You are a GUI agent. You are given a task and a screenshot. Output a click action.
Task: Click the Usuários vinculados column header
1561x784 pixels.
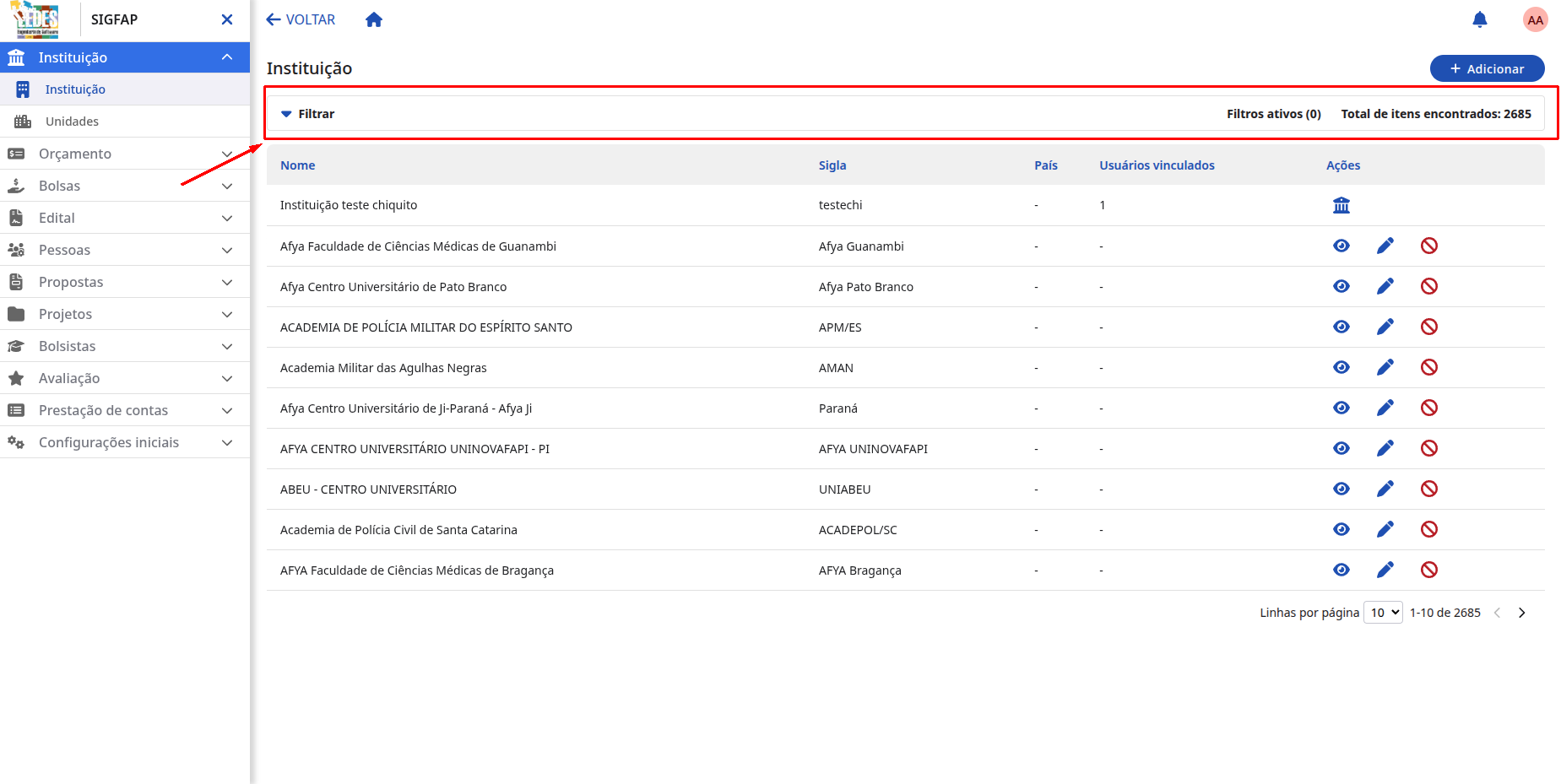(1157, 165)
